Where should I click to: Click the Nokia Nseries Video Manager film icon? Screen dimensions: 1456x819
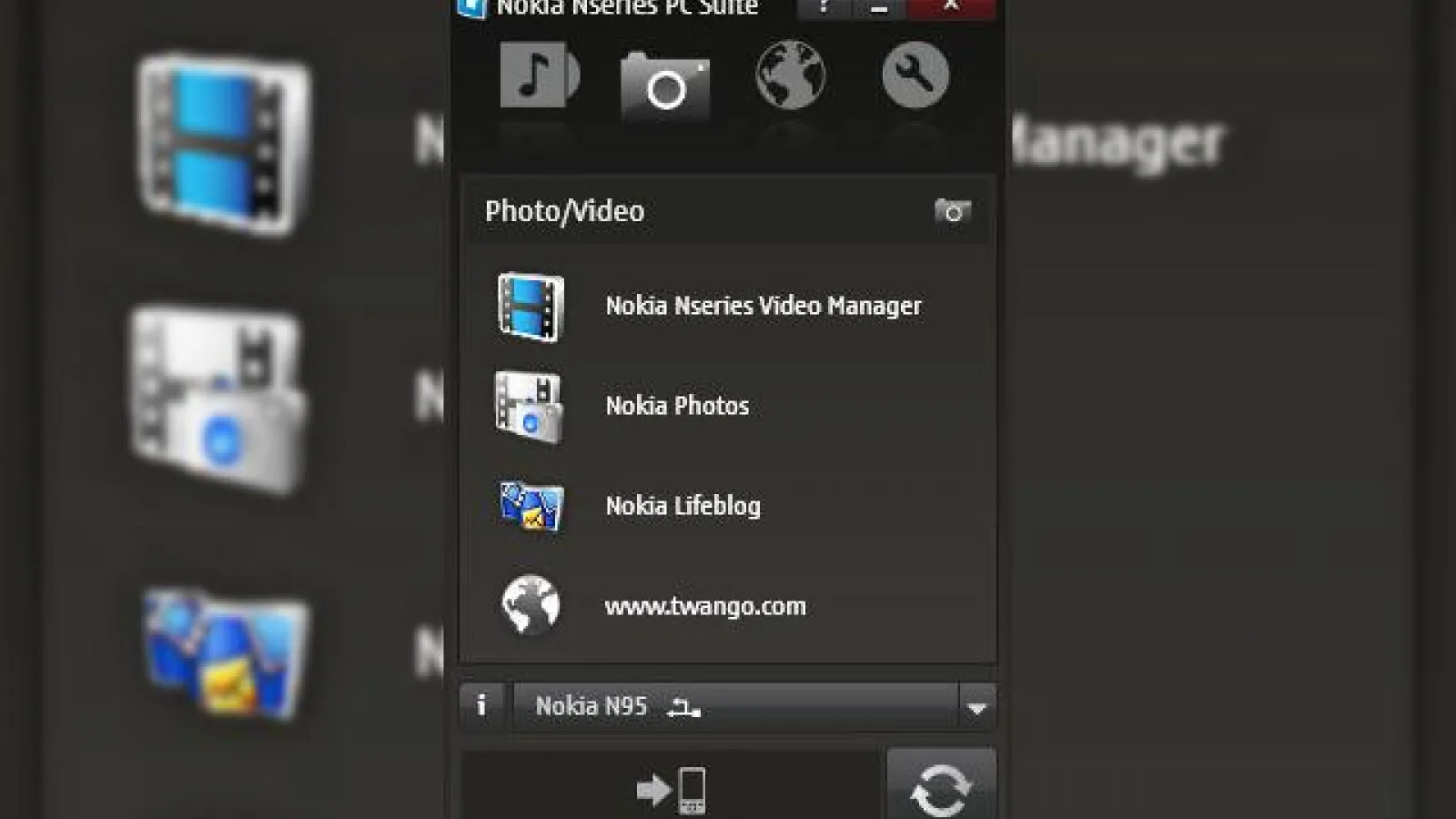pos(531,308)
